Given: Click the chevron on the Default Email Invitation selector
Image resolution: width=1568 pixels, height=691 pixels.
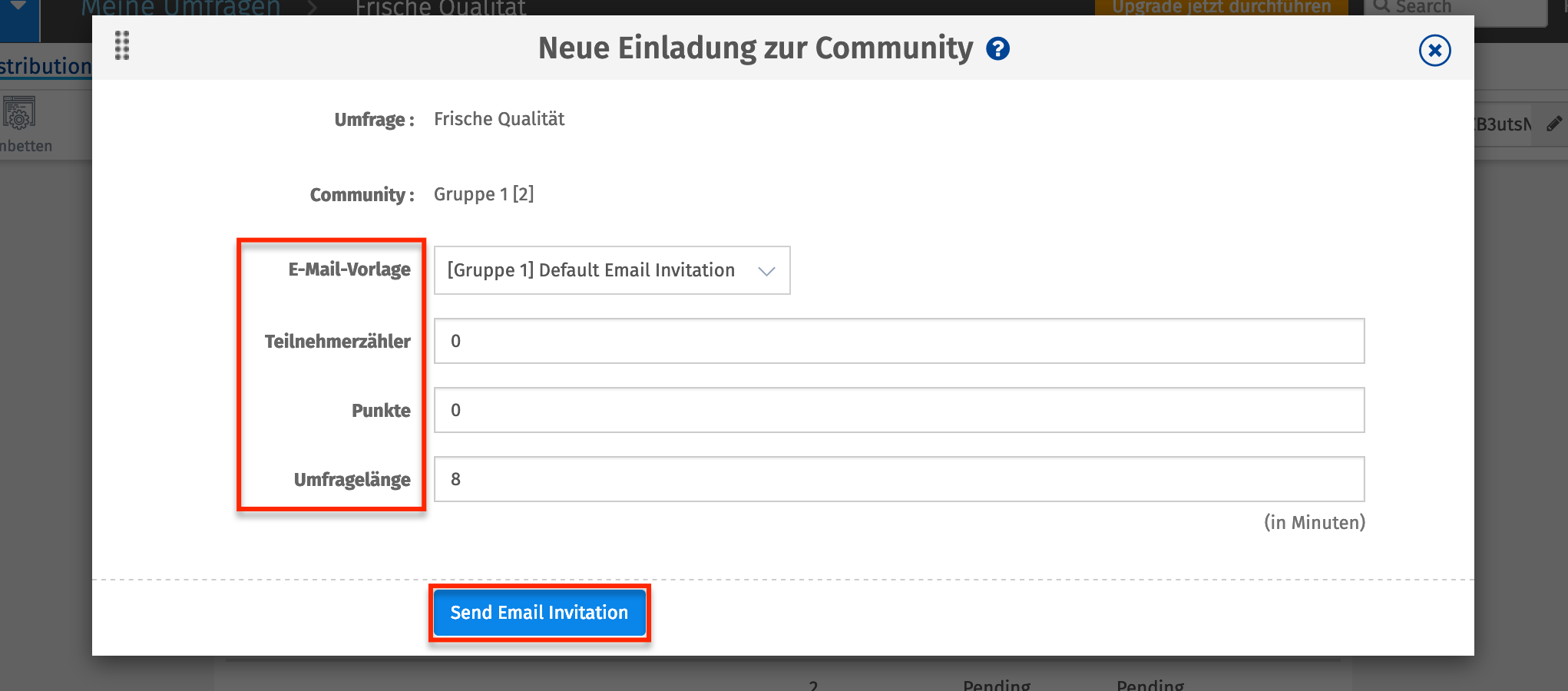Looking at the screenshot, I should click(x=767, y=270).
